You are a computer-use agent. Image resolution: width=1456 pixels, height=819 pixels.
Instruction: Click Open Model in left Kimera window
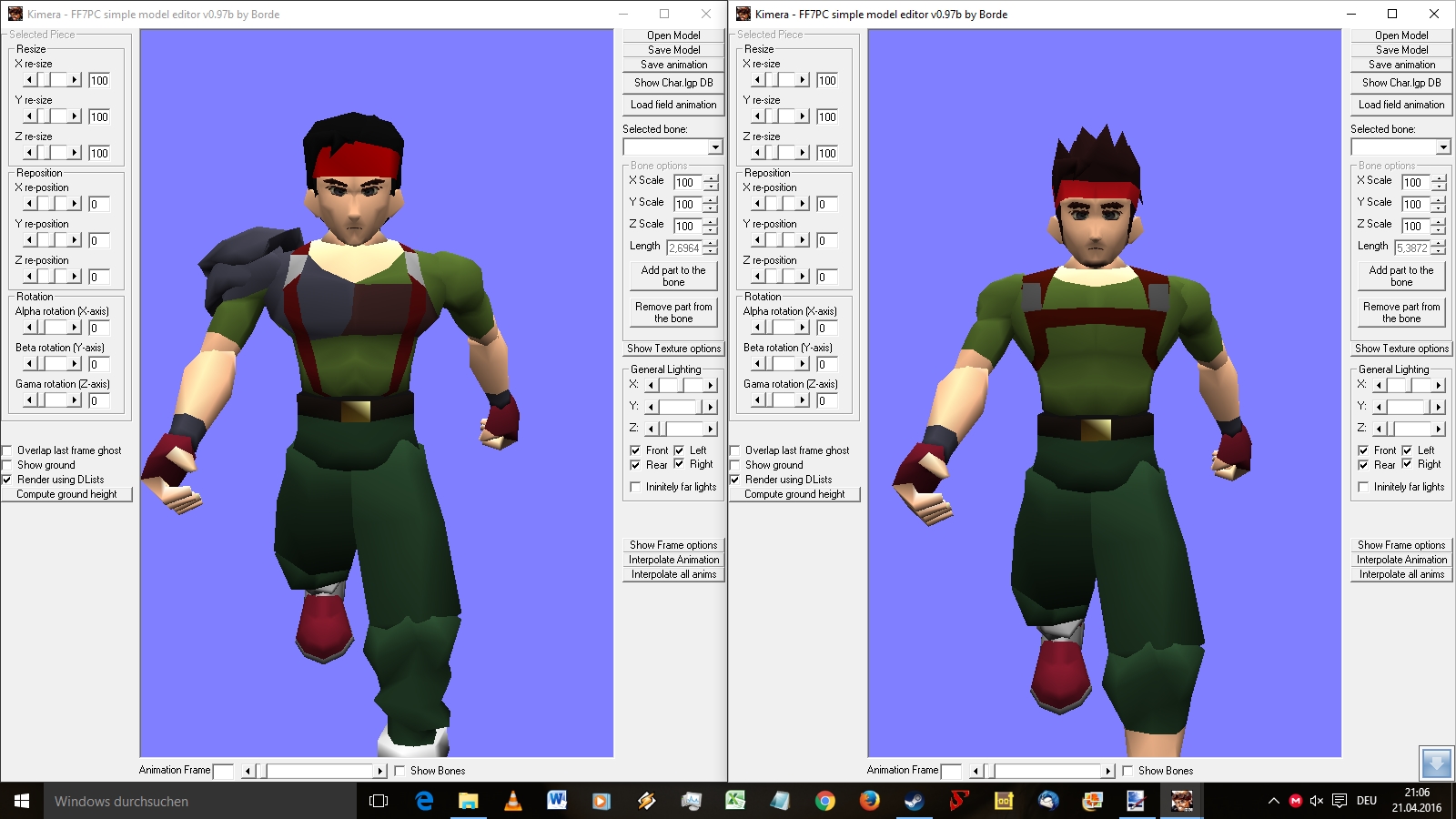[x=673, y=35]
